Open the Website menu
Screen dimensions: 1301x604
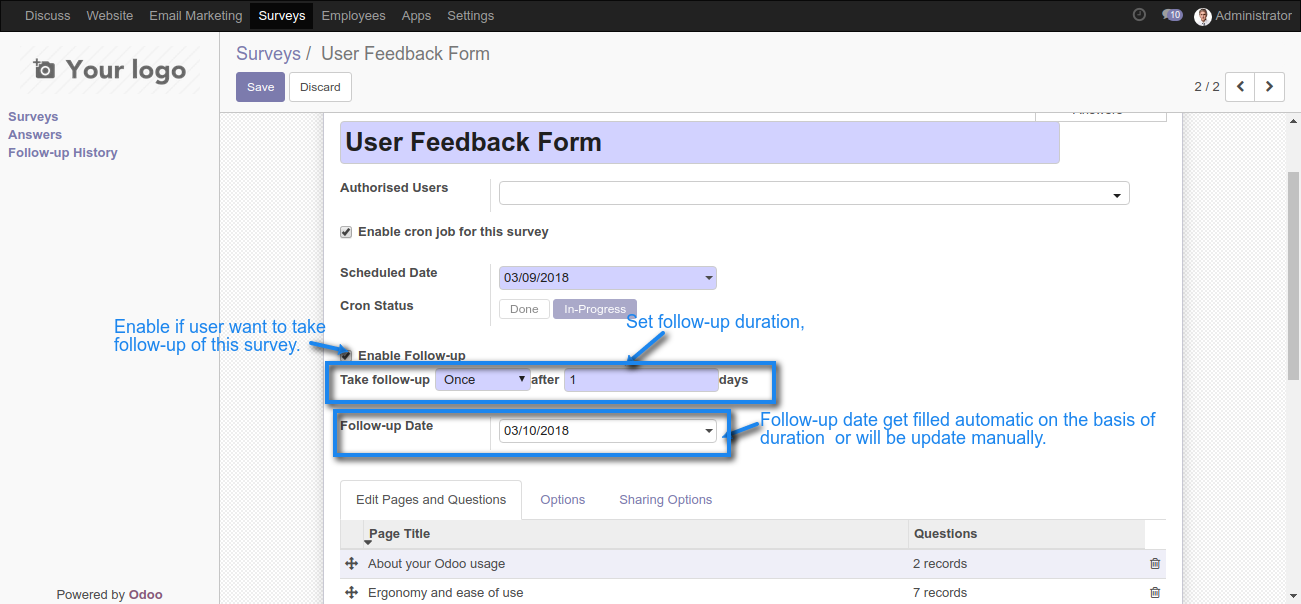click(110, 16)
